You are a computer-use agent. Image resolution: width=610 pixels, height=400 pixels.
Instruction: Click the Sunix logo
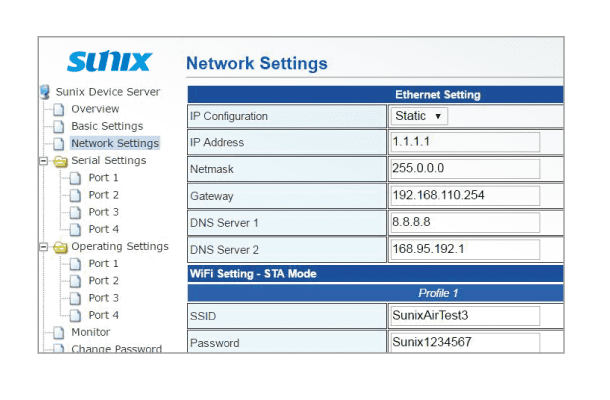click(x=109, y=61)
